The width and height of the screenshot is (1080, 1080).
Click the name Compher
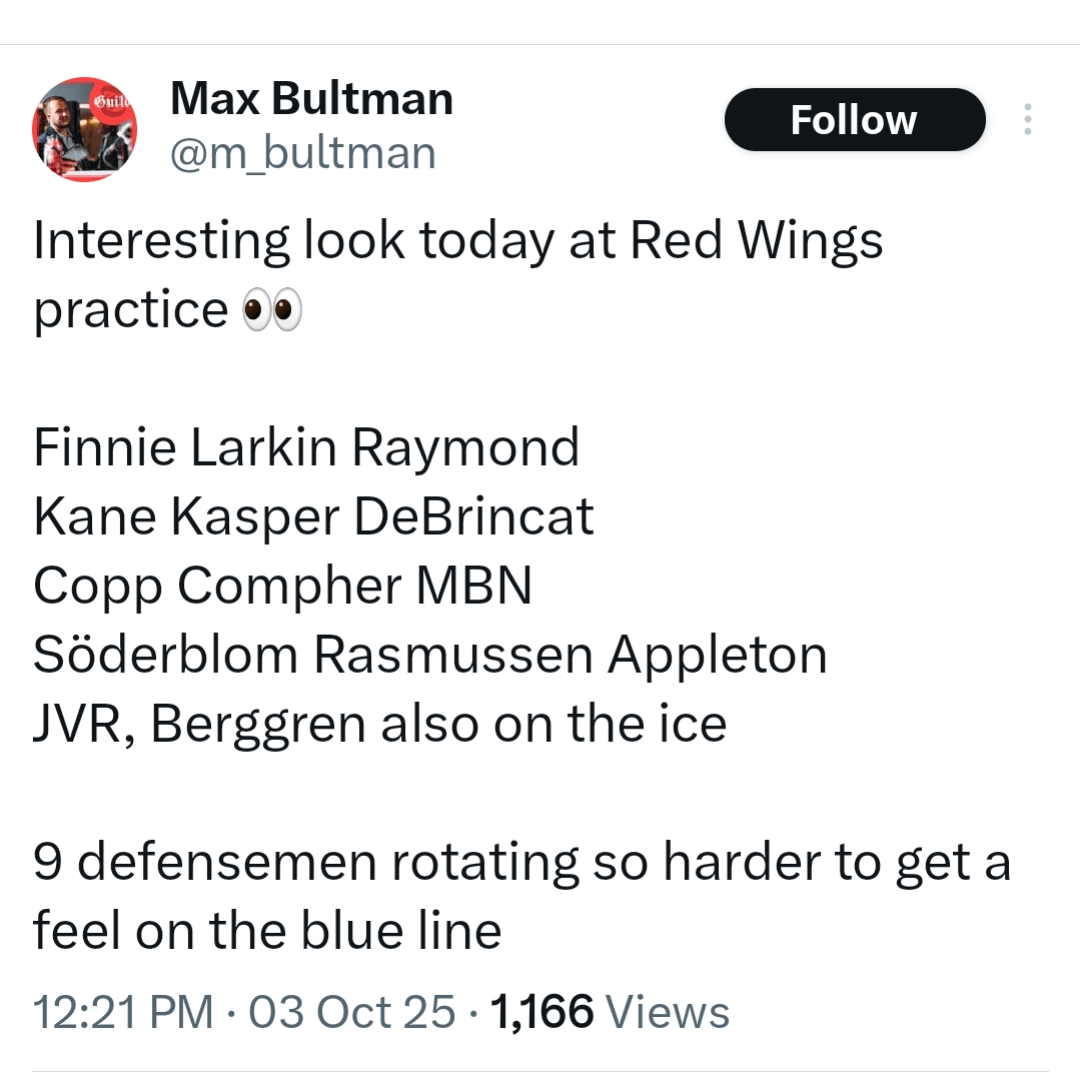coord(288,587)
